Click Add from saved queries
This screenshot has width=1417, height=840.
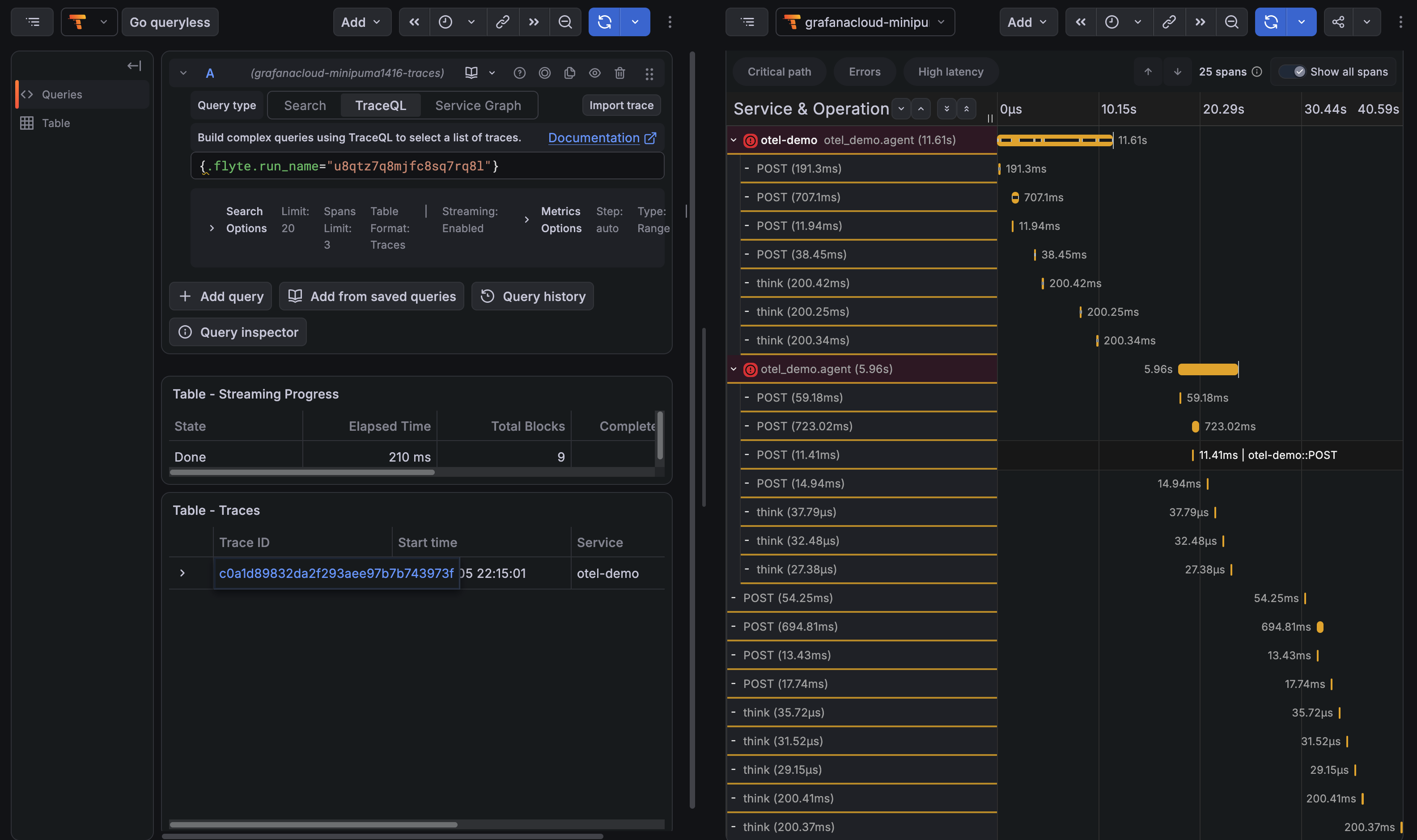pyautogui.click(x=372, y=296)
